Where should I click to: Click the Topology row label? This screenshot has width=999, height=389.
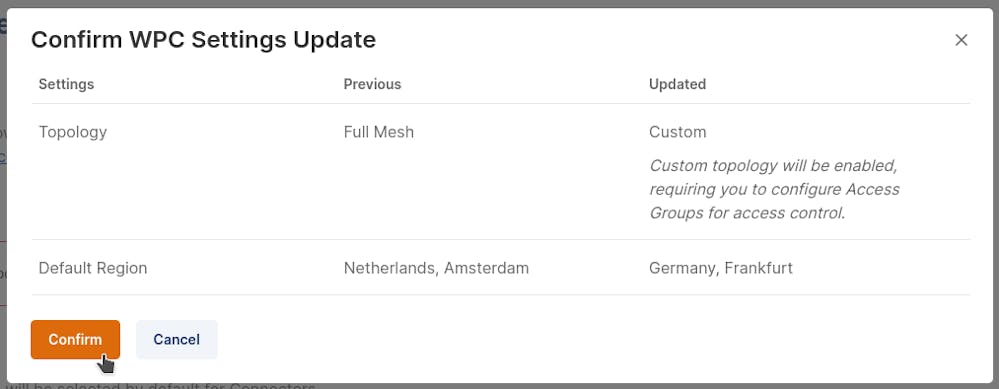(x=73, y=132)
